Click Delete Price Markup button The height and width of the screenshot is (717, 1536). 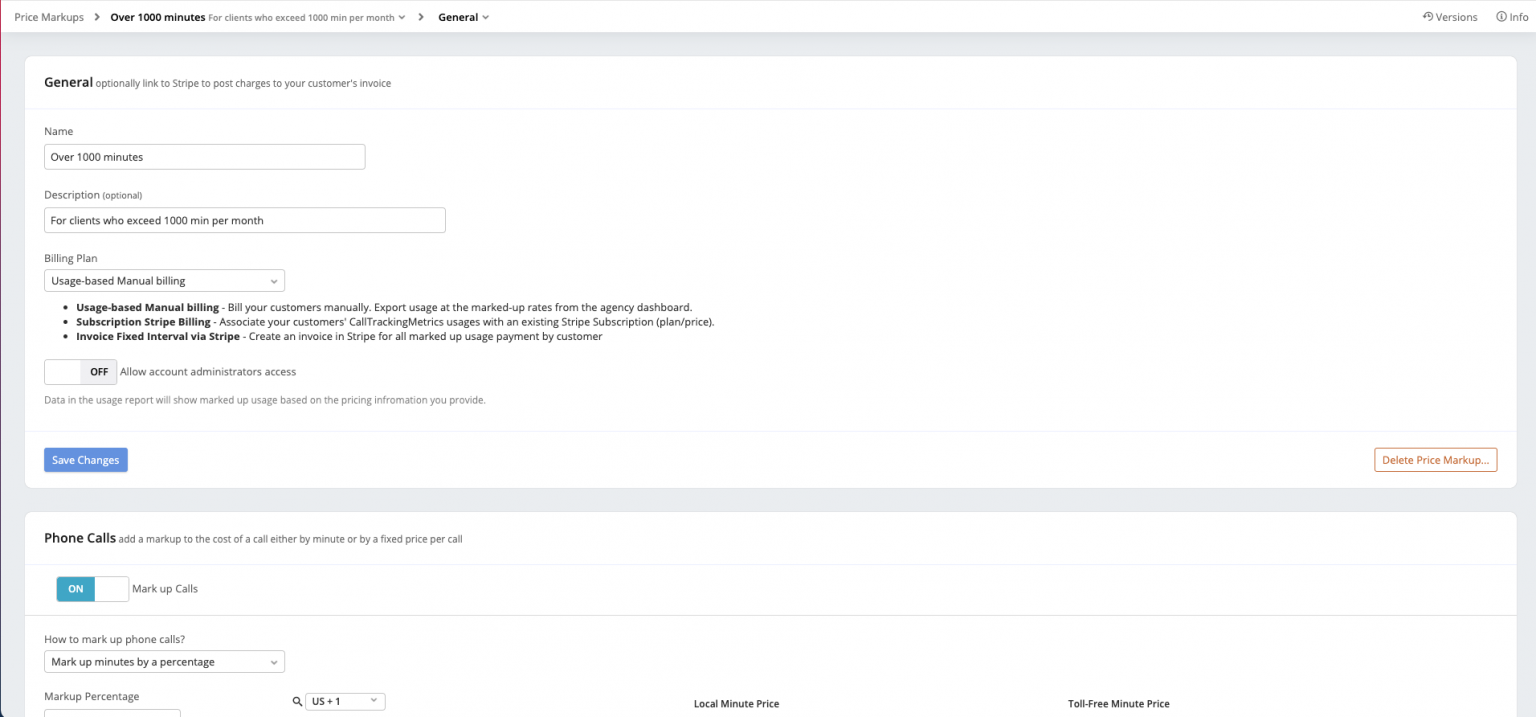(1435, 460)
